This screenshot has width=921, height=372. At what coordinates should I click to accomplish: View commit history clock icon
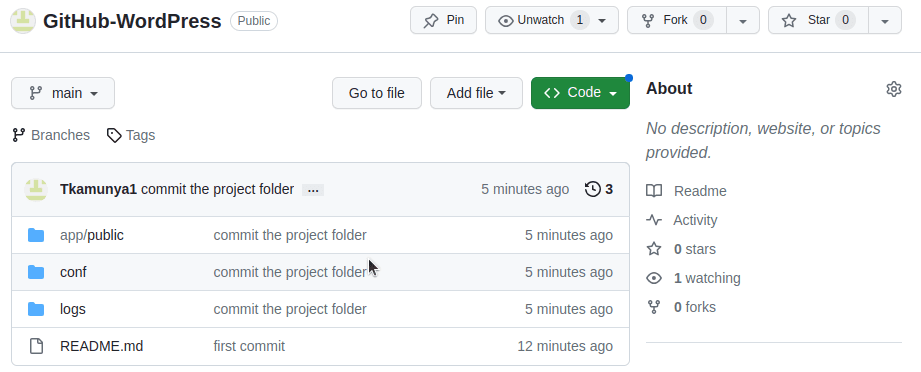click(593, 189)
